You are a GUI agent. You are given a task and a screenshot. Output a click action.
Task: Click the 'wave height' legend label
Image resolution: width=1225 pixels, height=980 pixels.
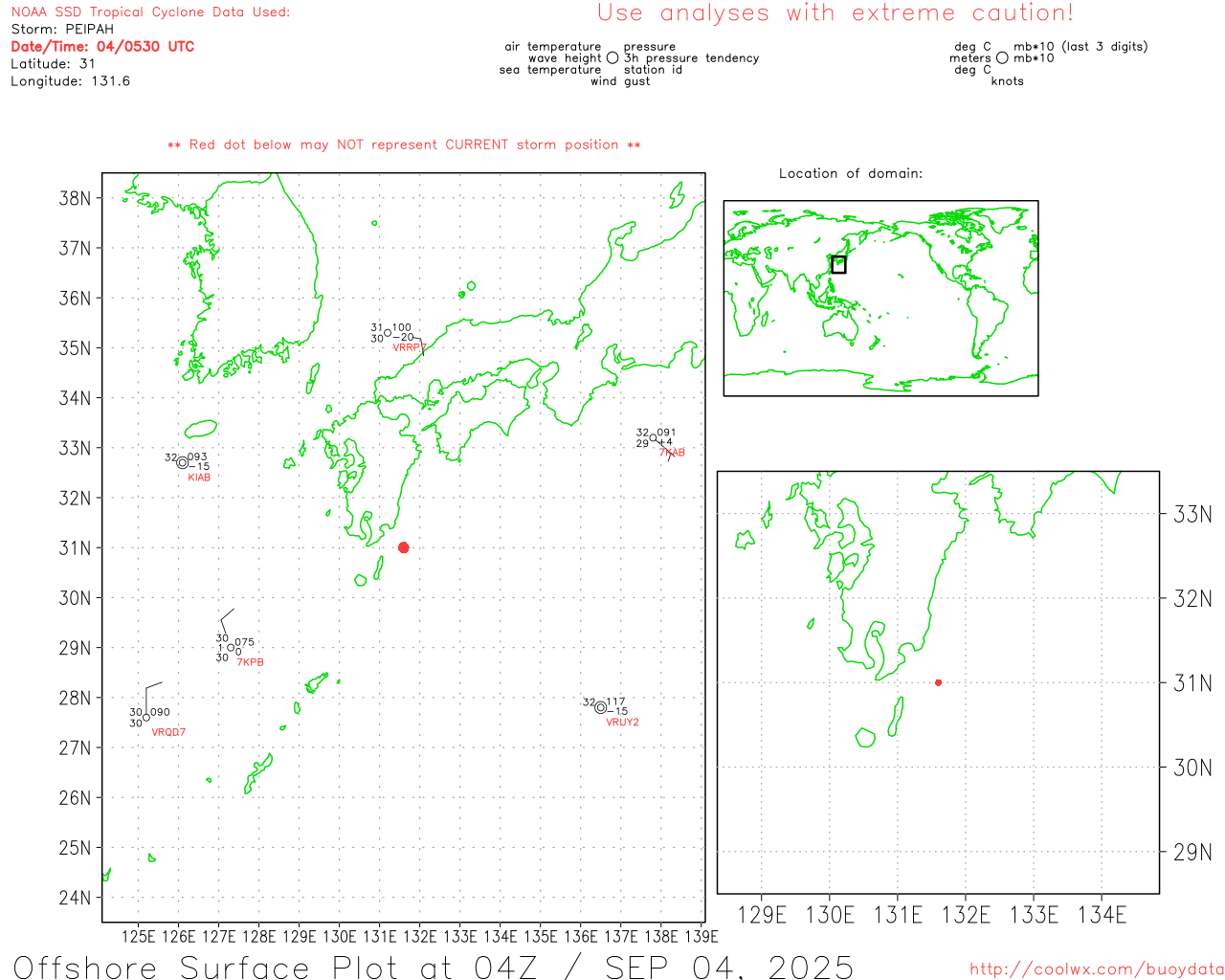coord(565,58)
